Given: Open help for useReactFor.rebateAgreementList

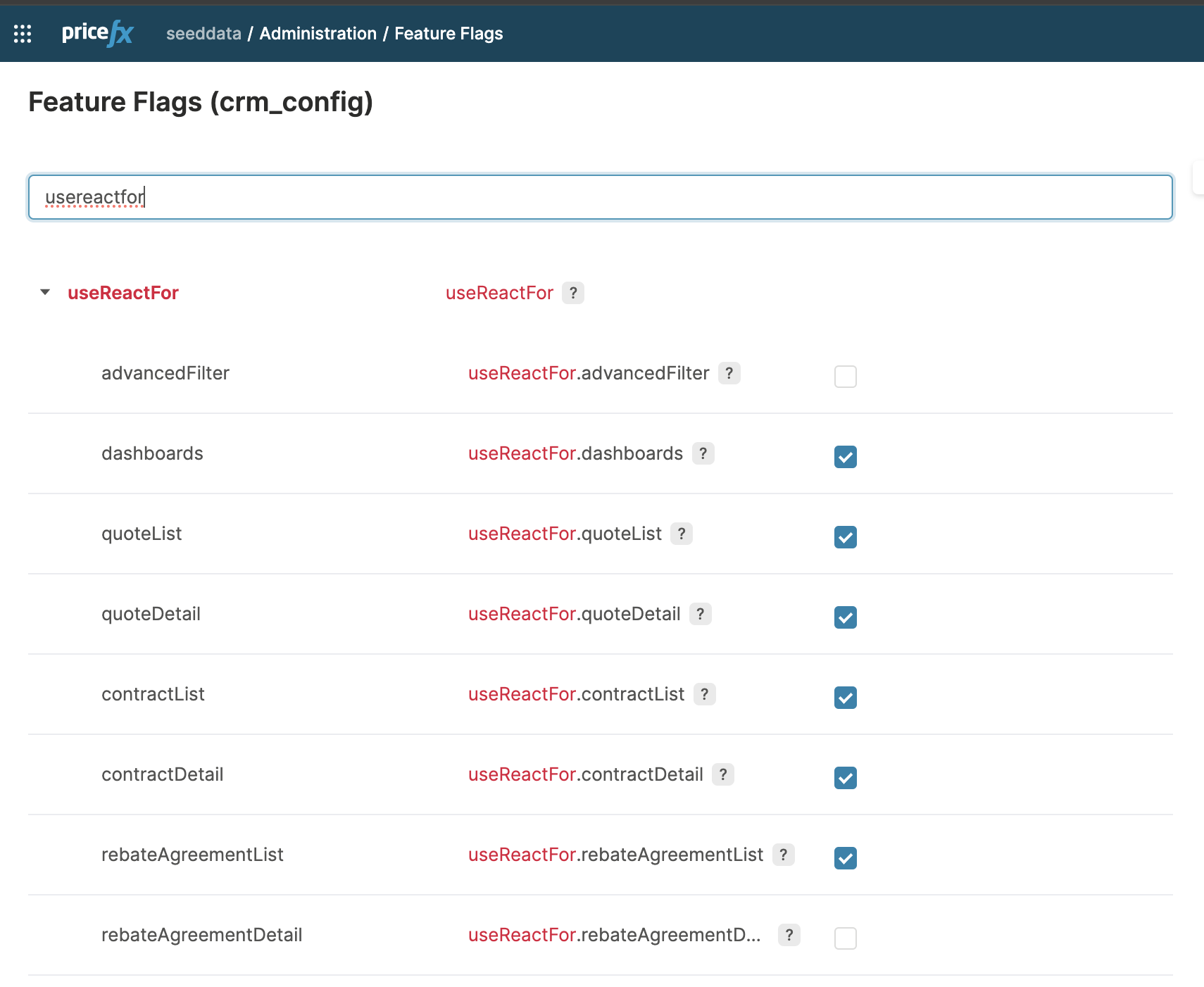Looking at the screenshot, I should click(783, 855).
